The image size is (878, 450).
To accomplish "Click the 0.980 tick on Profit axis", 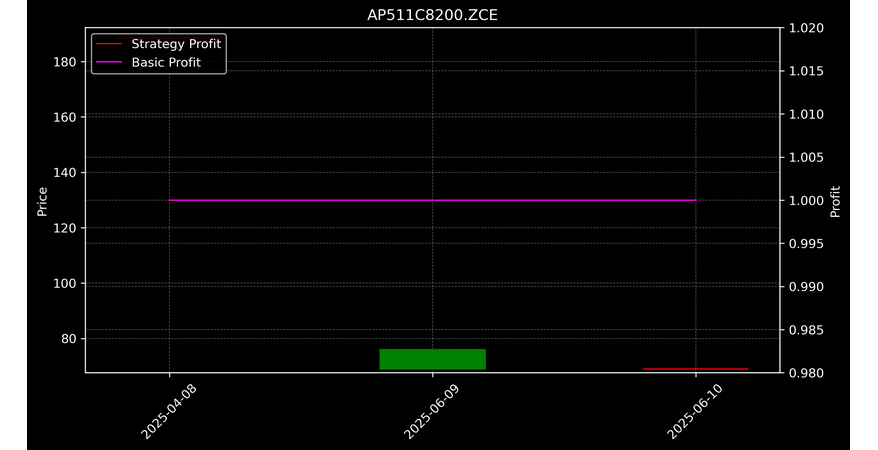I will click(806, 373).
